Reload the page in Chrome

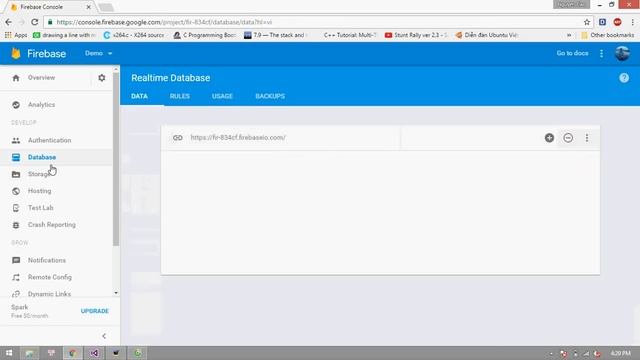pos(35,22)
